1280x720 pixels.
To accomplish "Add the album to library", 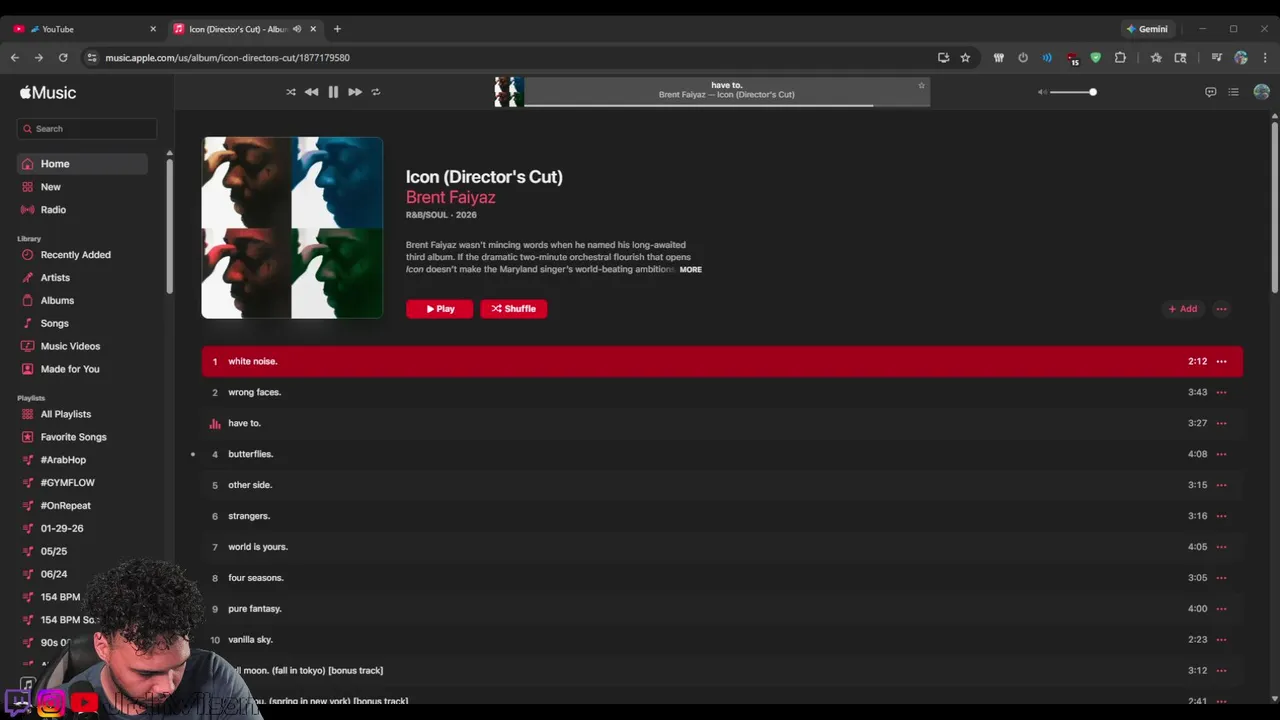I will [x=1182, y=309].
